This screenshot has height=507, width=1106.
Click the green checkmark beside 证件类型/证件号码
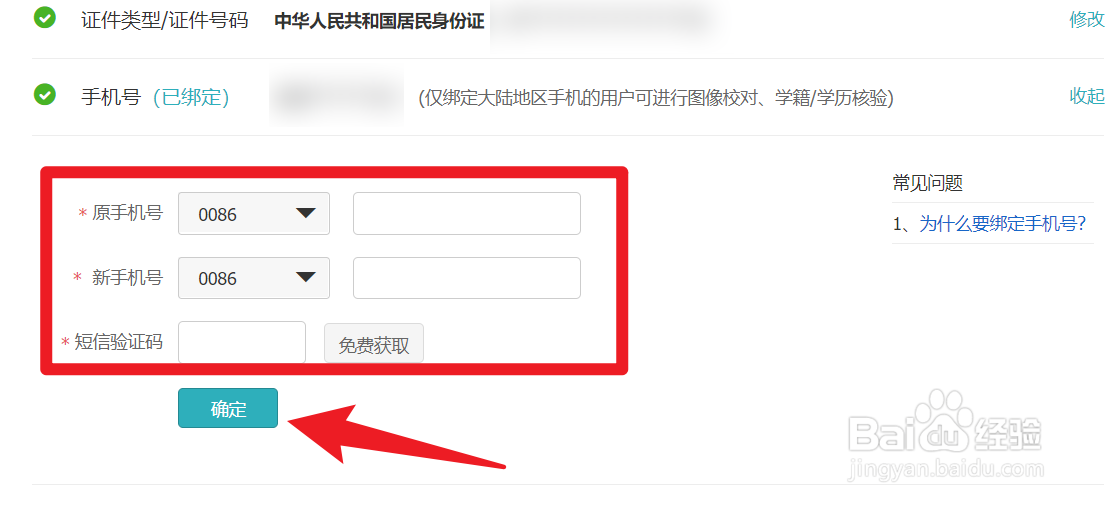[44, 18]
